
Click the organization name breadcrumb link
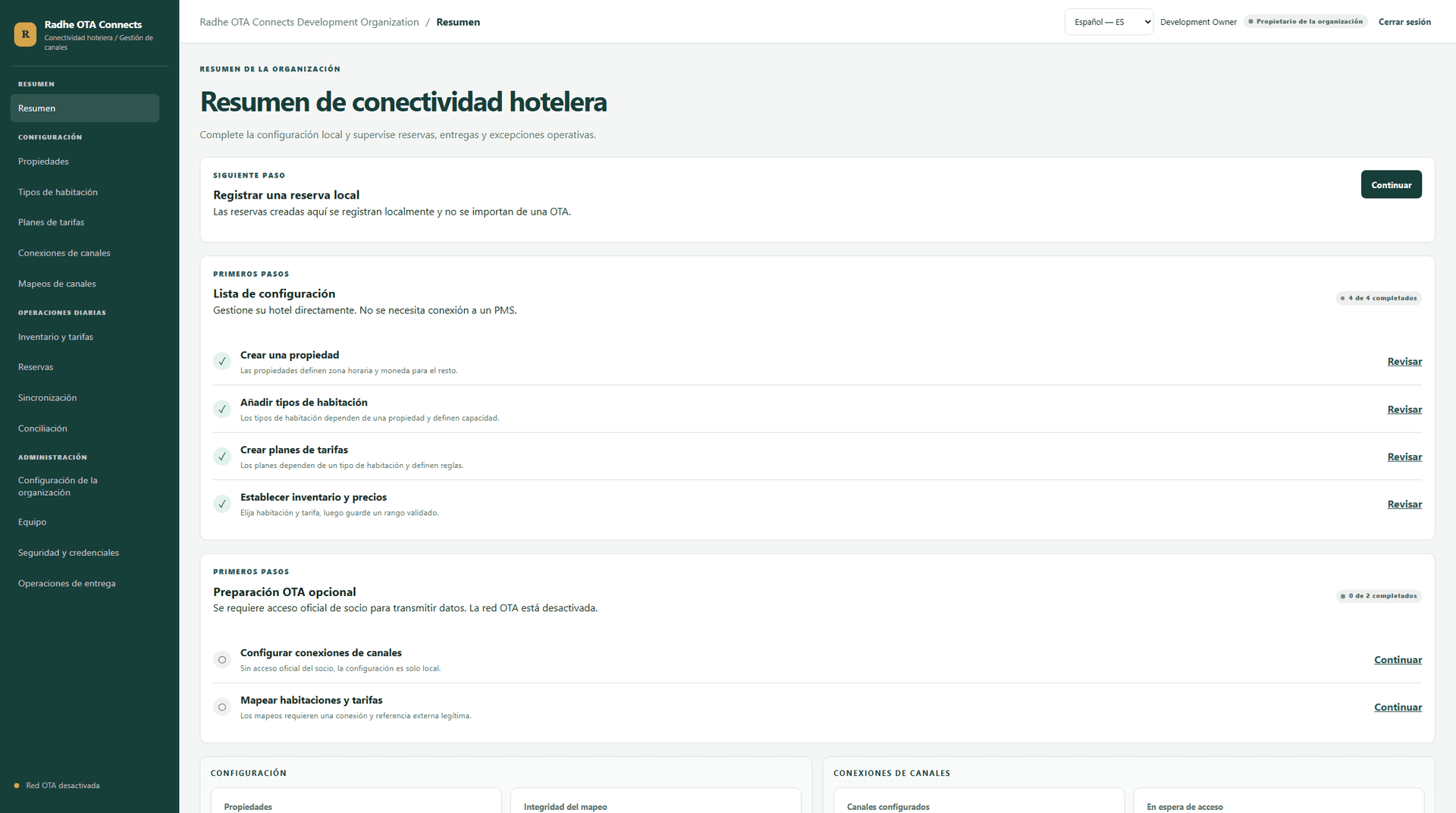pos(309,22)
